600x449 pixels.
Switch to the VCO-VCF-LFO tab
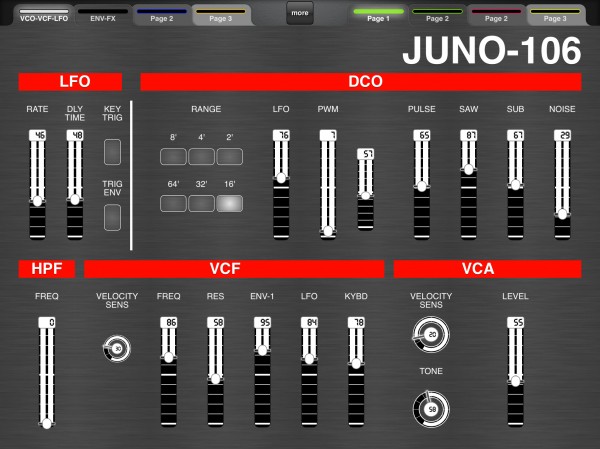coord(44,15)
